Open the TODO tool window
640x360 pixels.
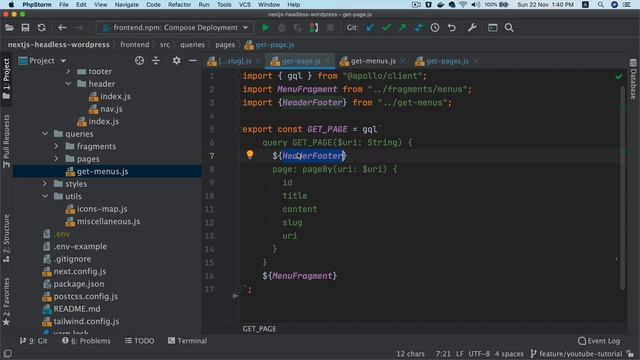coord(140,341)
